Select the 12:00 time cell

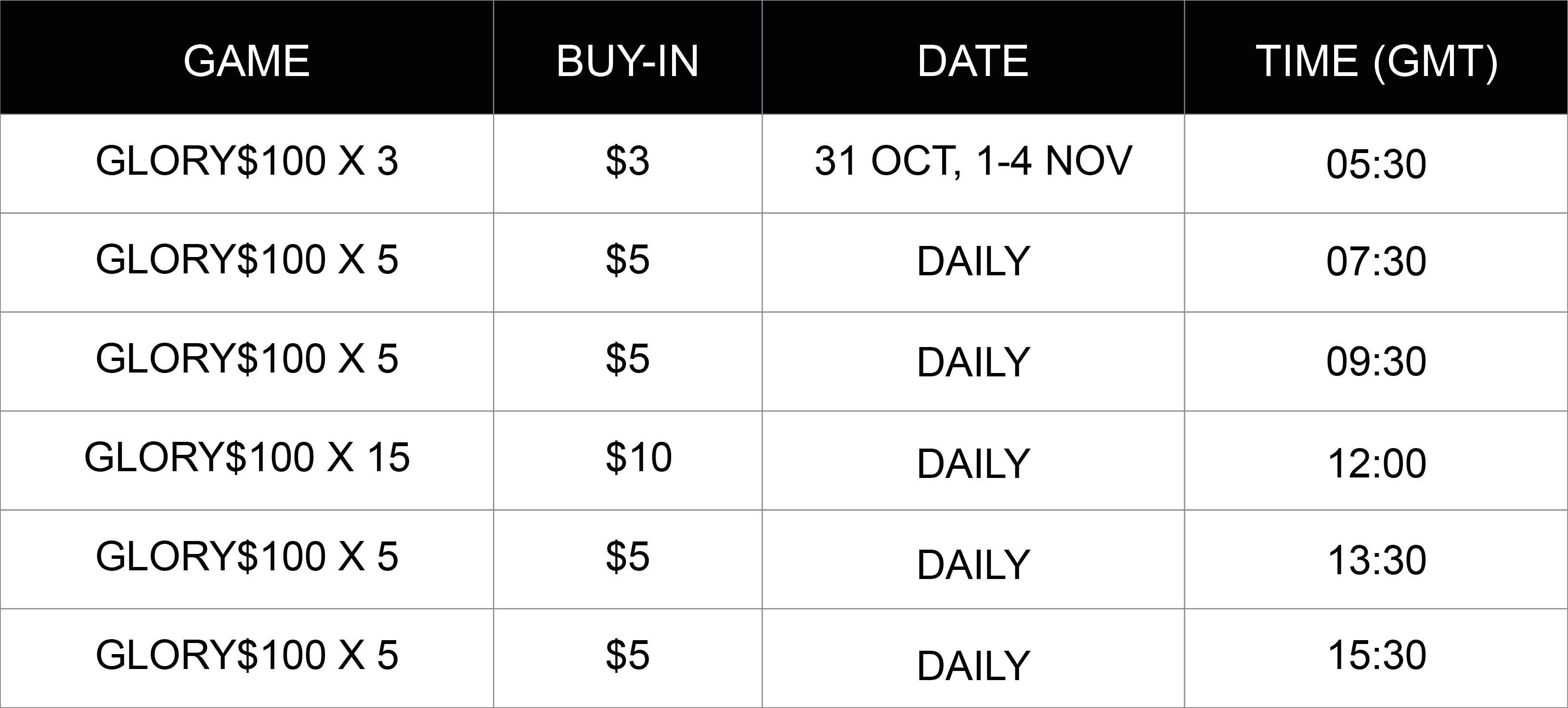pyautogui.click(x=1375, y=460)
